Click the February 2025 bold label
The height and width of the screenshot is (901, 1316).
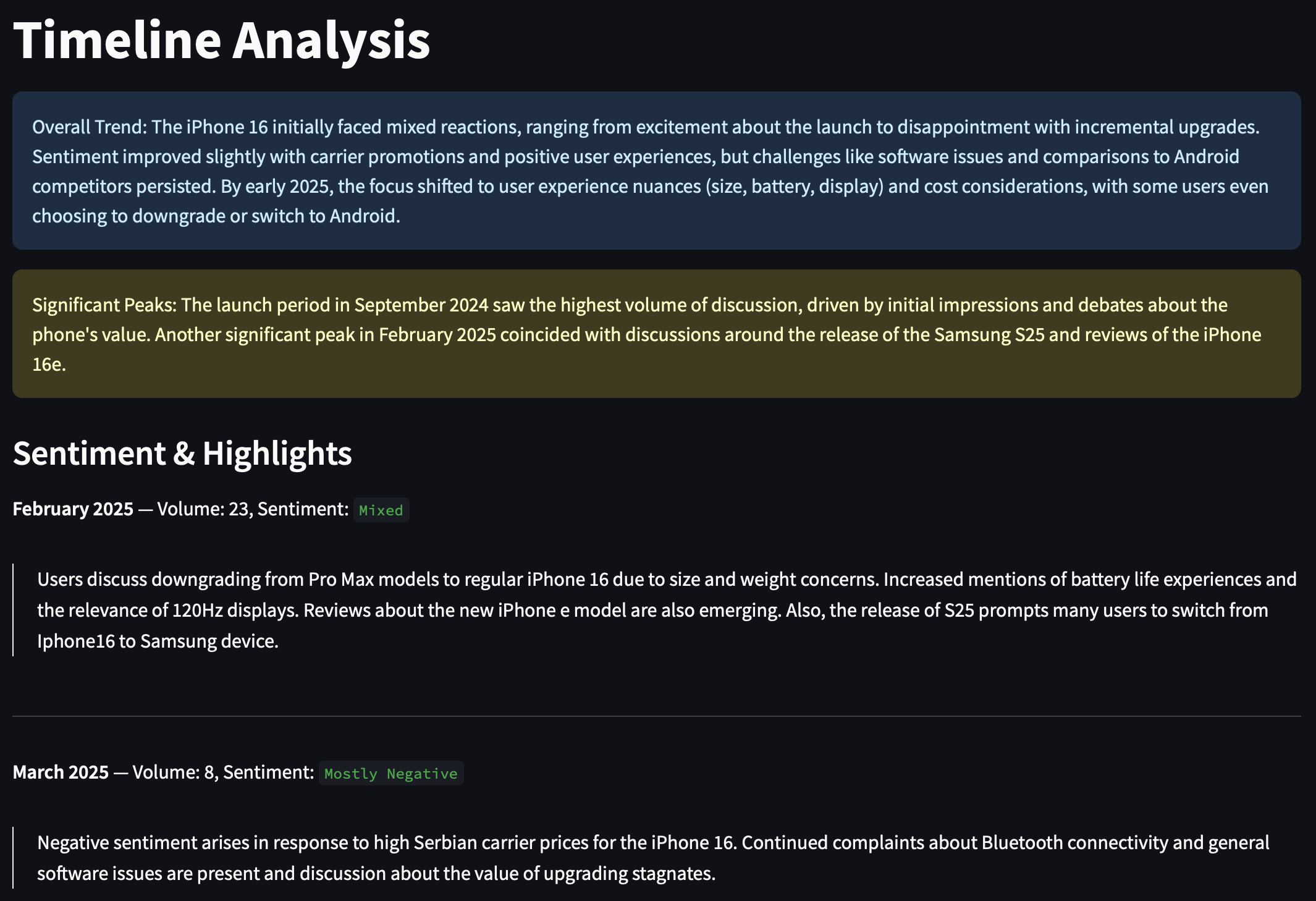click(73, 509)
